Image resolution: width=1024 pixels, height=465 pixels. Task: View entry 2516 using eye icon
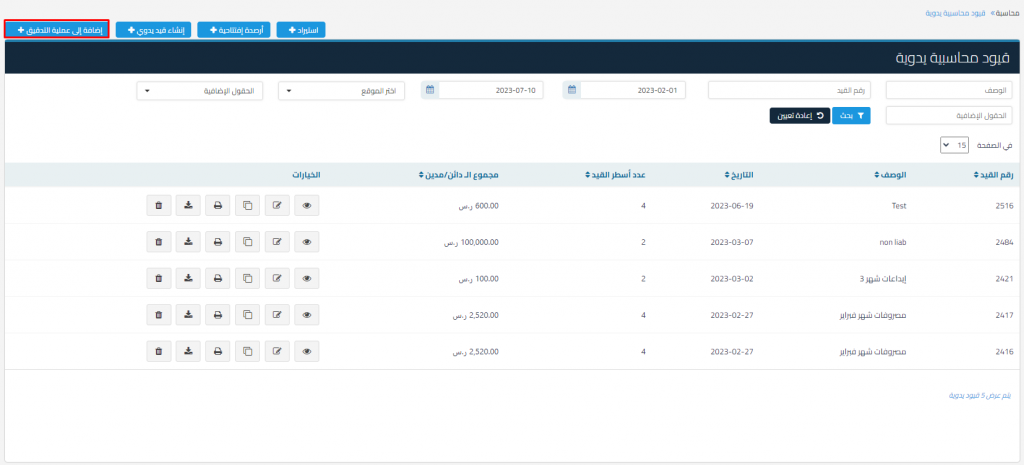[x=306, y=206]
